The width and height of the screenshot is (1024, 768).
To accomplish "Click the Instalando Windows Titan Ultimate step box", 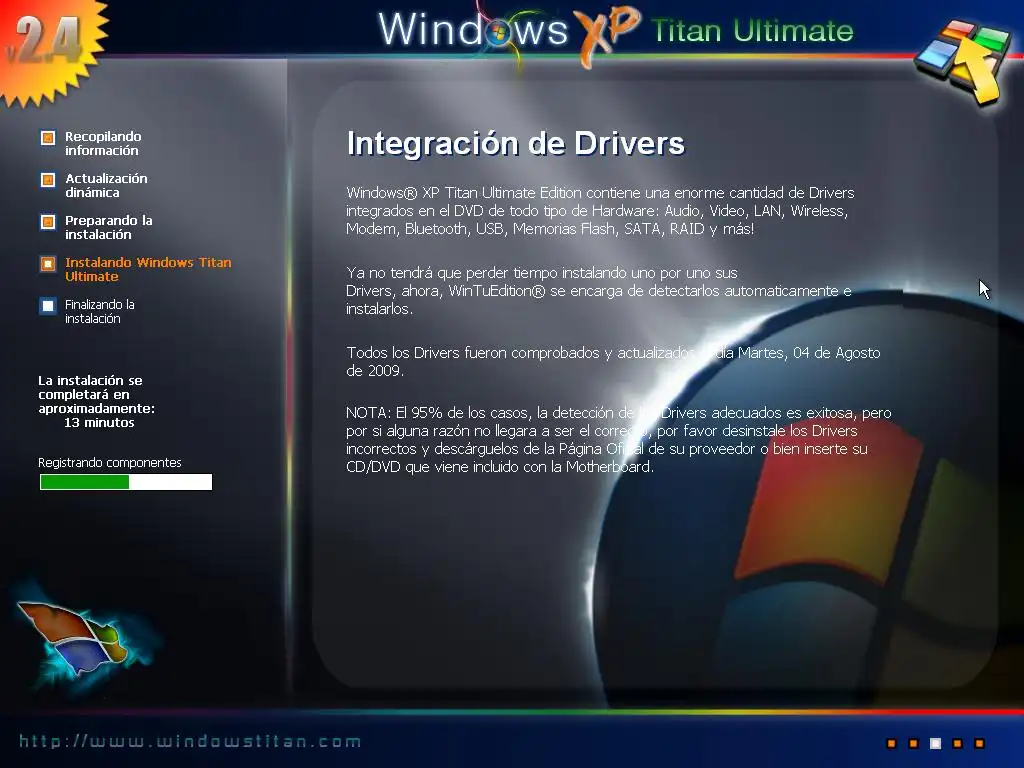I will (x=48, y=264).
